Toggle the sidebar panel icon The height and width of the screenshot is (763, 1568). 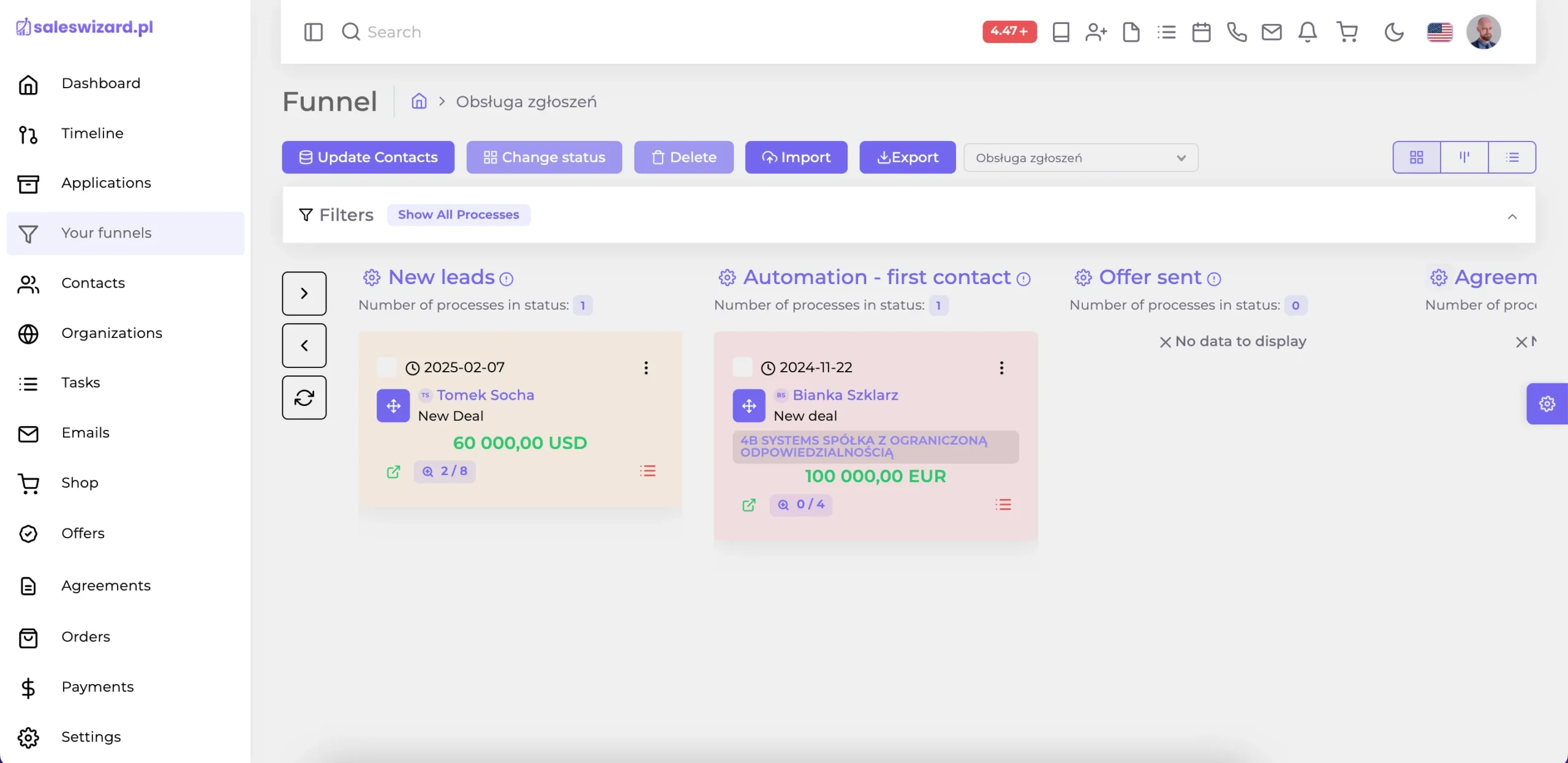pyautogui.click(x=313, y=32)
